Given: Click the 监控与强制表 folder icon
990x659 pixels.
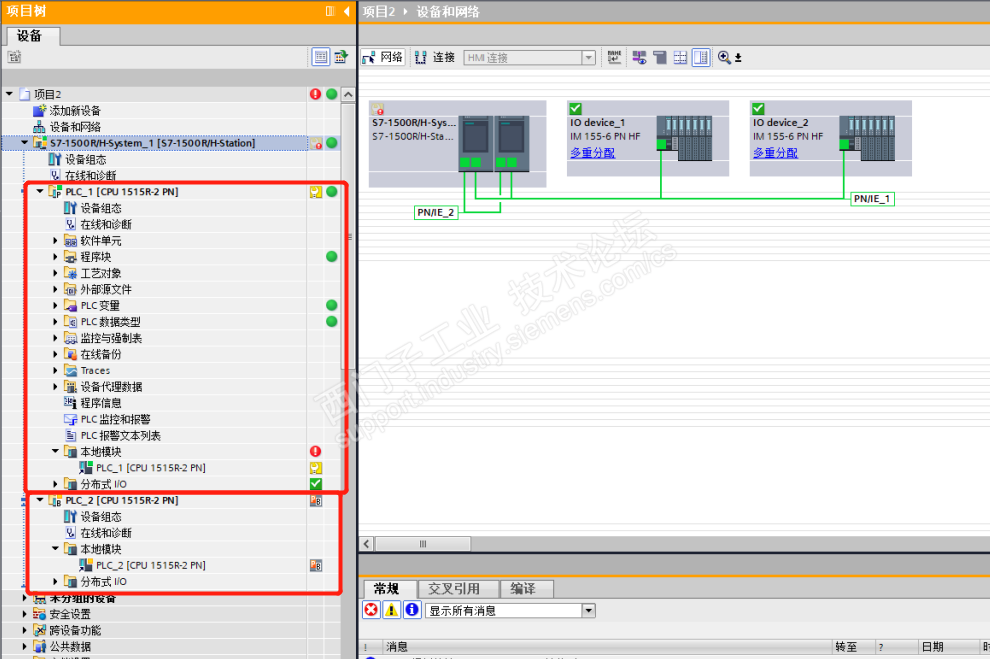Looking at the screenshot, I should [x=70, y=338].
